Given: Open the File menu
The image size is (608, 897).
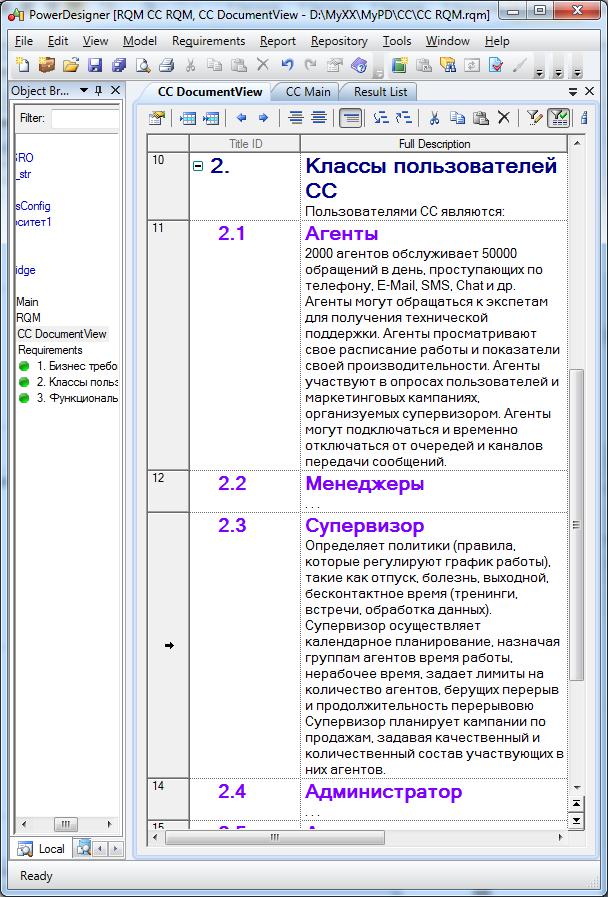Looking at the screenshot, I should (x=23, y=41).
